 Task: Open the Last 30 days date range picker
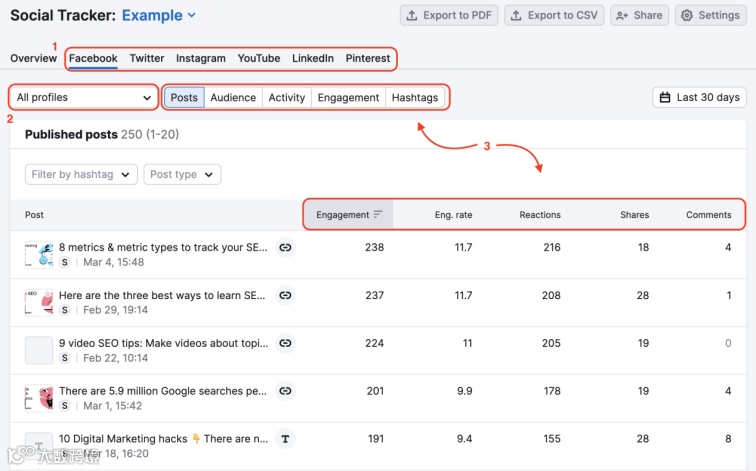[699, 97]
